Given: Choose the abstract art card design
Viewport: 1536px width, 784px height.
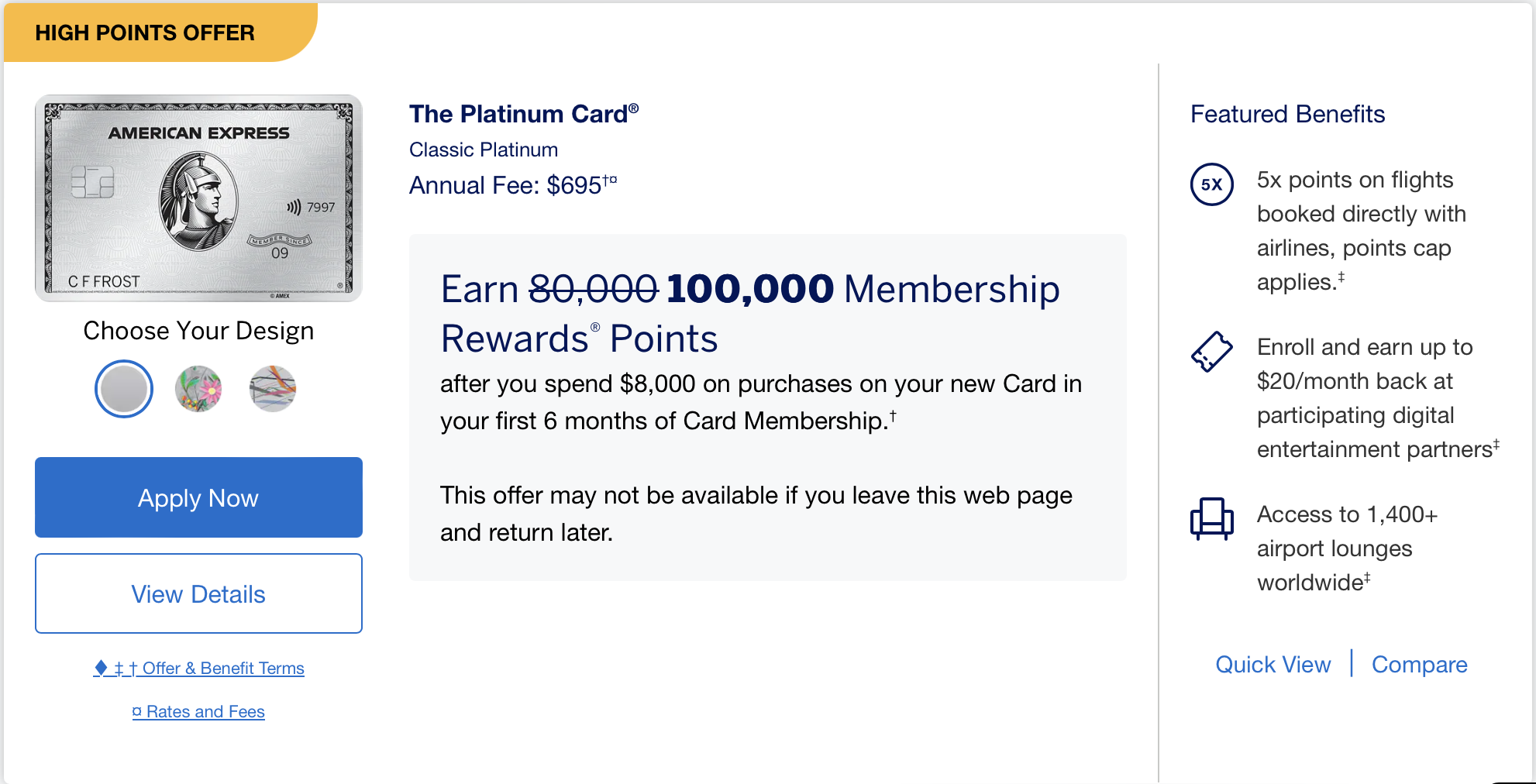Looking at the screenshot, I should click(273, 389).
